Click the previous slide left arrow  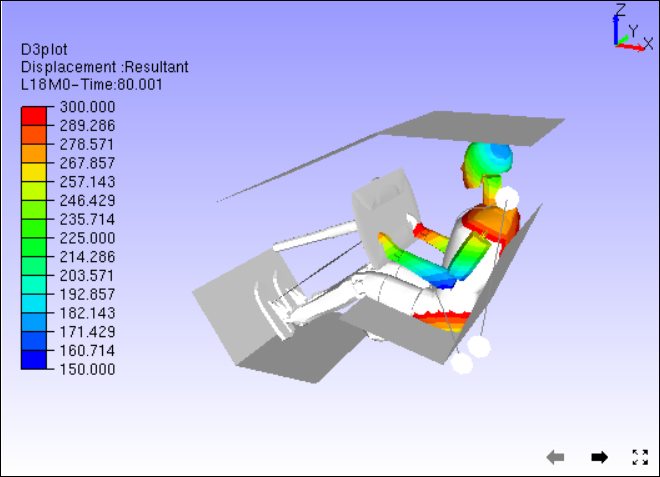tap(556, 457)
